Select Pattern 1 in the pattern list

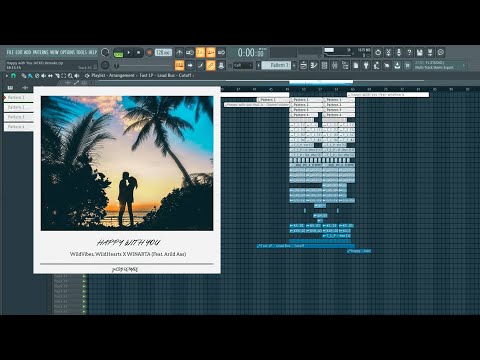pos(19,97)
